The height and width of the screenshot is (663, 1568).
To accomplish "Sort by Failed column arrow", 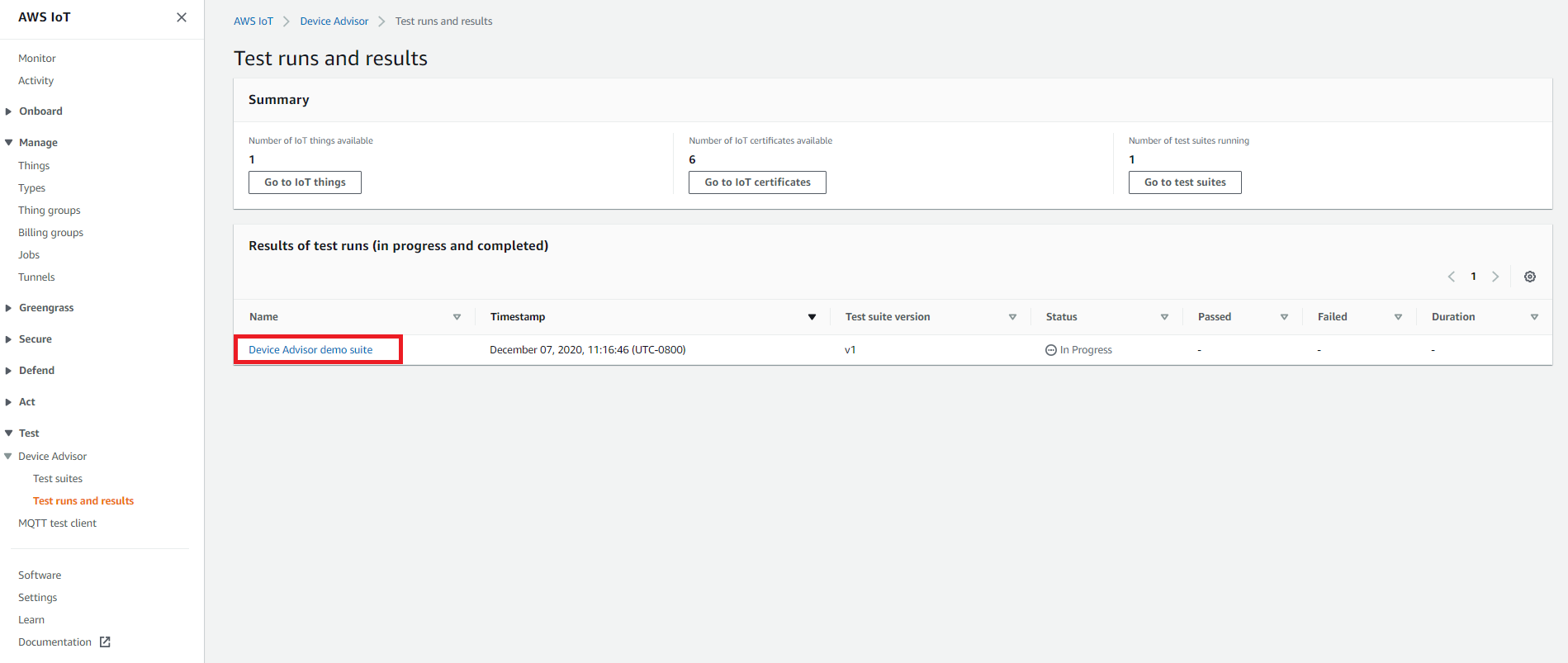I will coord(1398,317).
